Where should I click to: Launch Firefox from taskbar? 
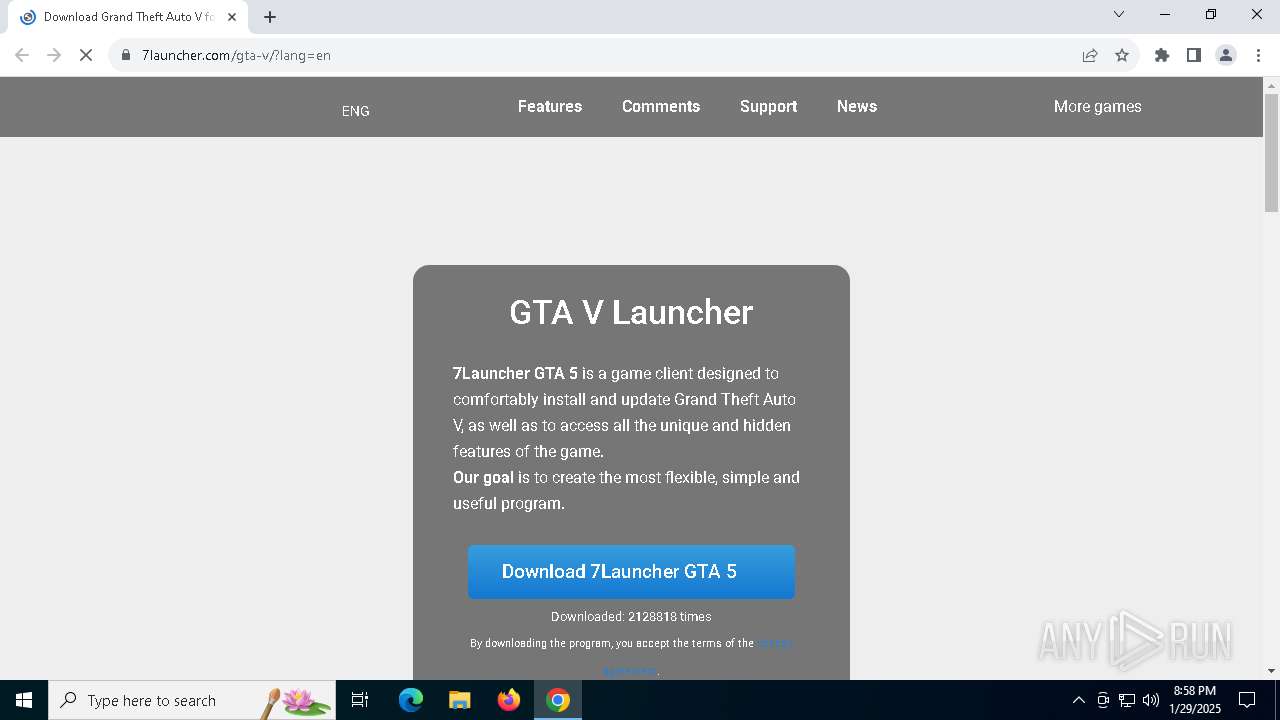coord(508,700)
